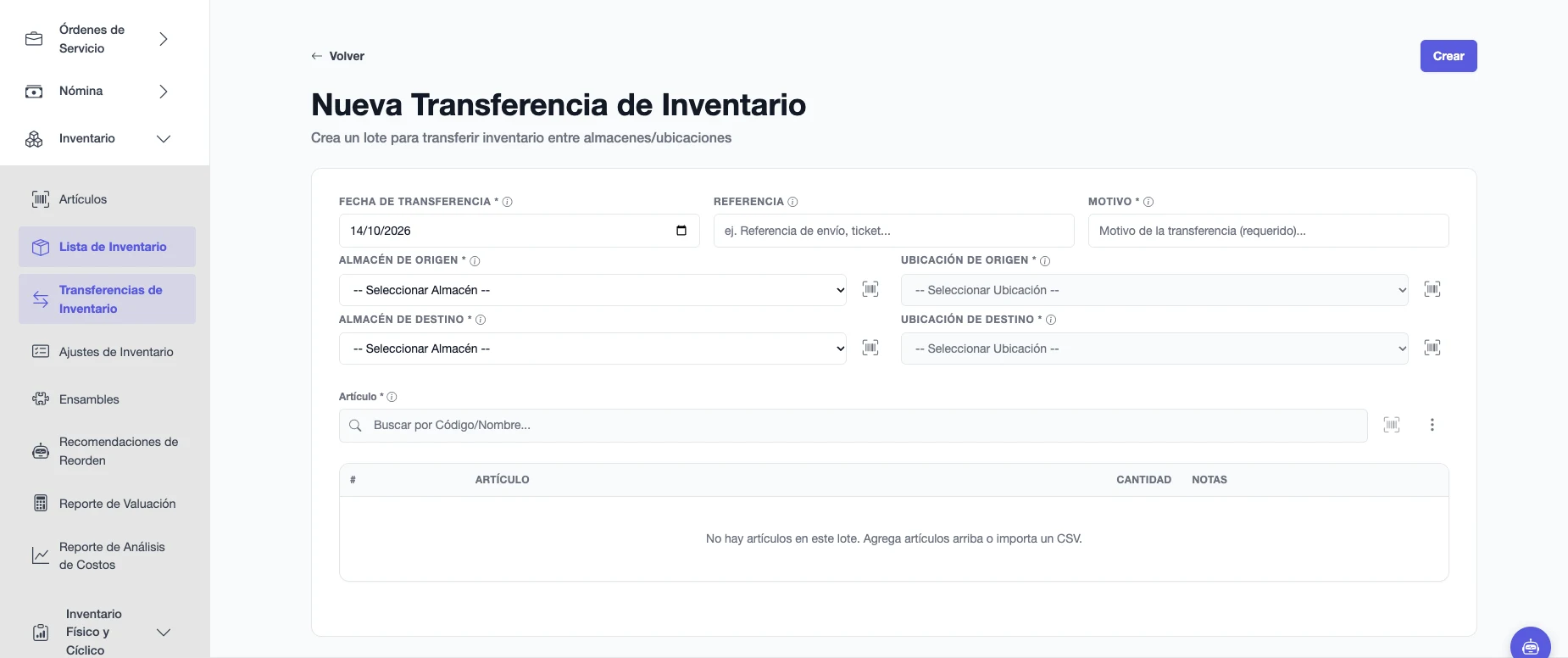Click into the Referencia input field
1568x658 pixels.
pos(893,231)
